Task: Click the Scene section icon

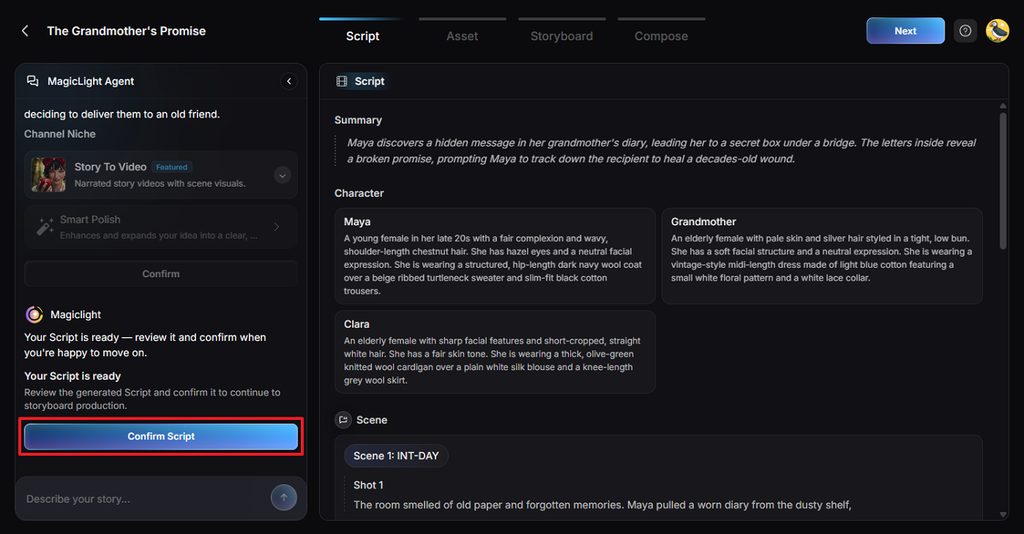Action: pyautogui.click(x=343, y=420)
